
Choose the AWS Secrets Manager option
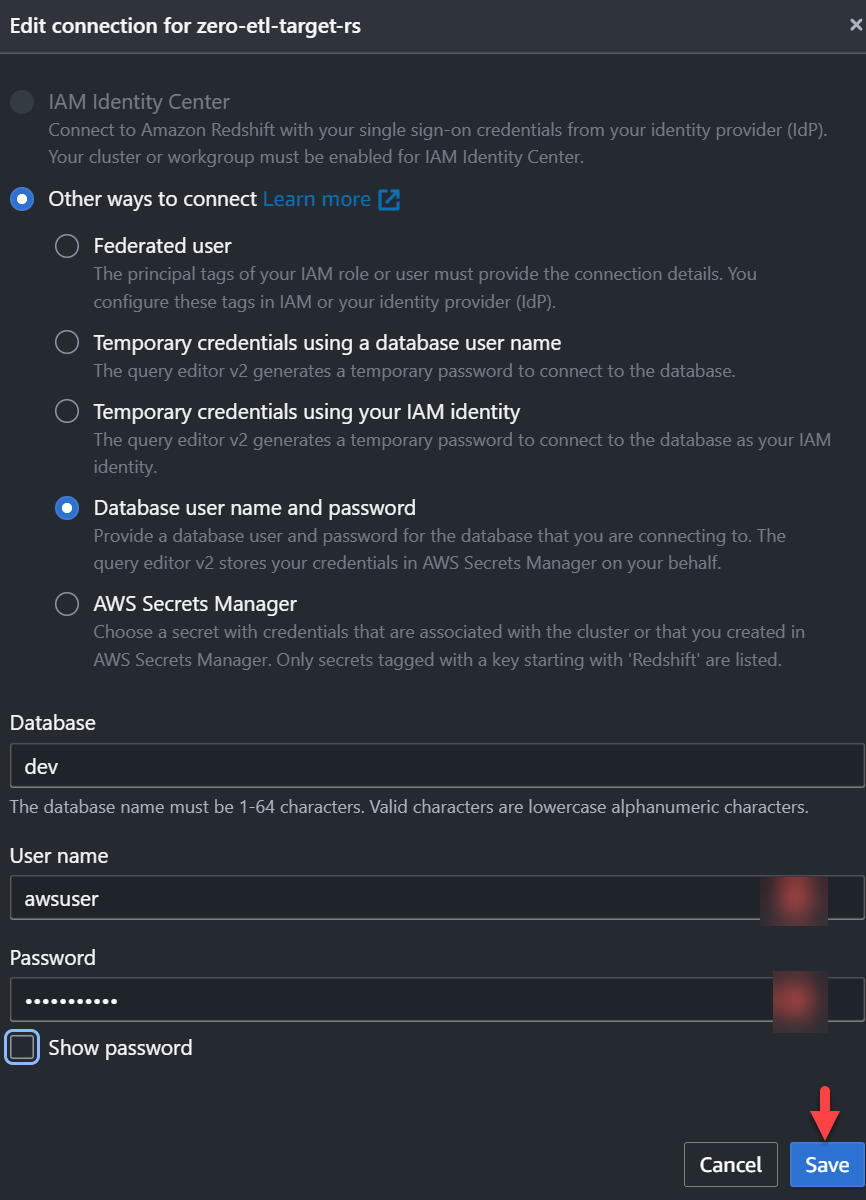(66, 604)
